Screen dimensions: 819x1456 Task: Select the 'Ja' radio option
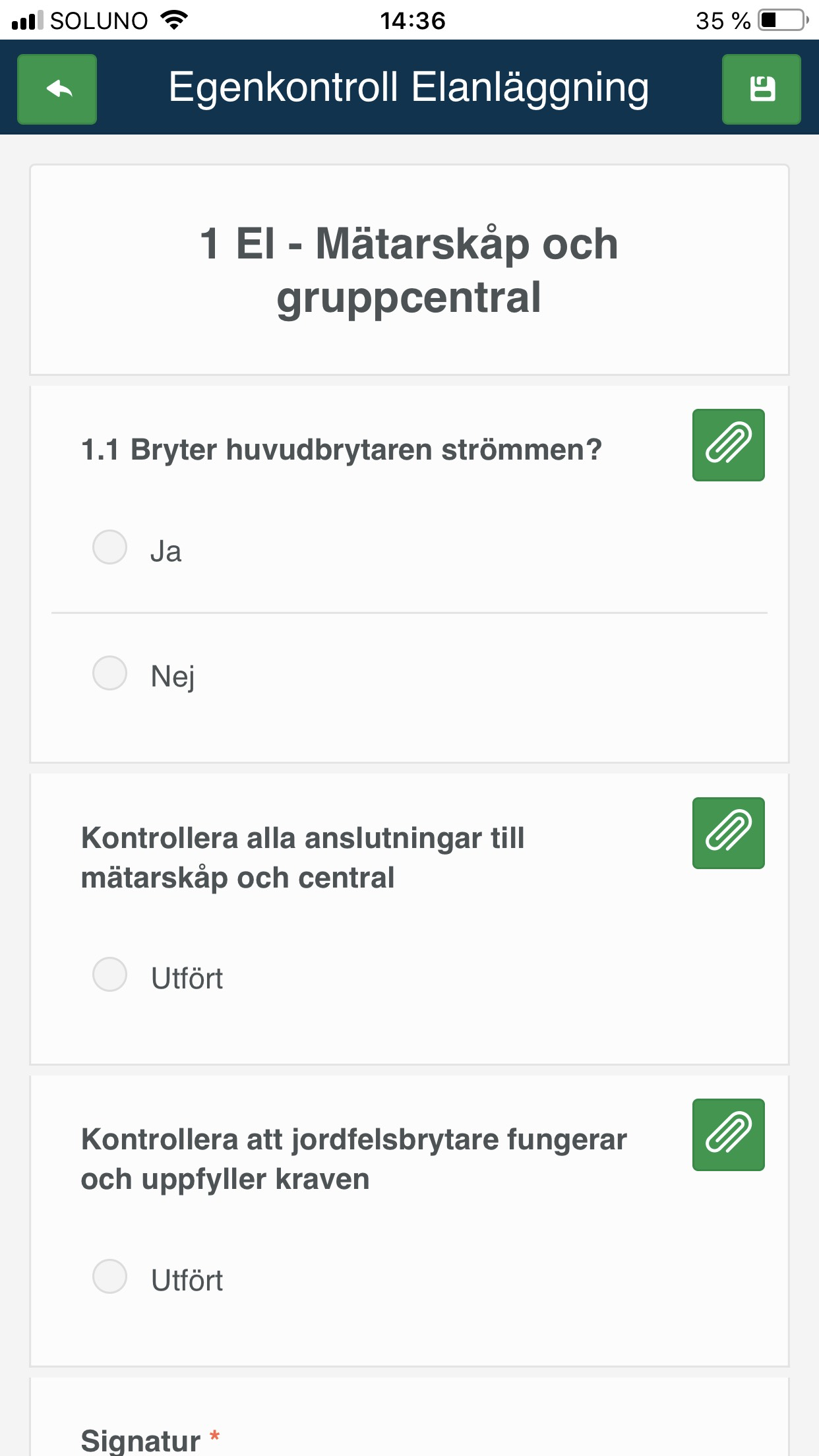tap(110, 547)
